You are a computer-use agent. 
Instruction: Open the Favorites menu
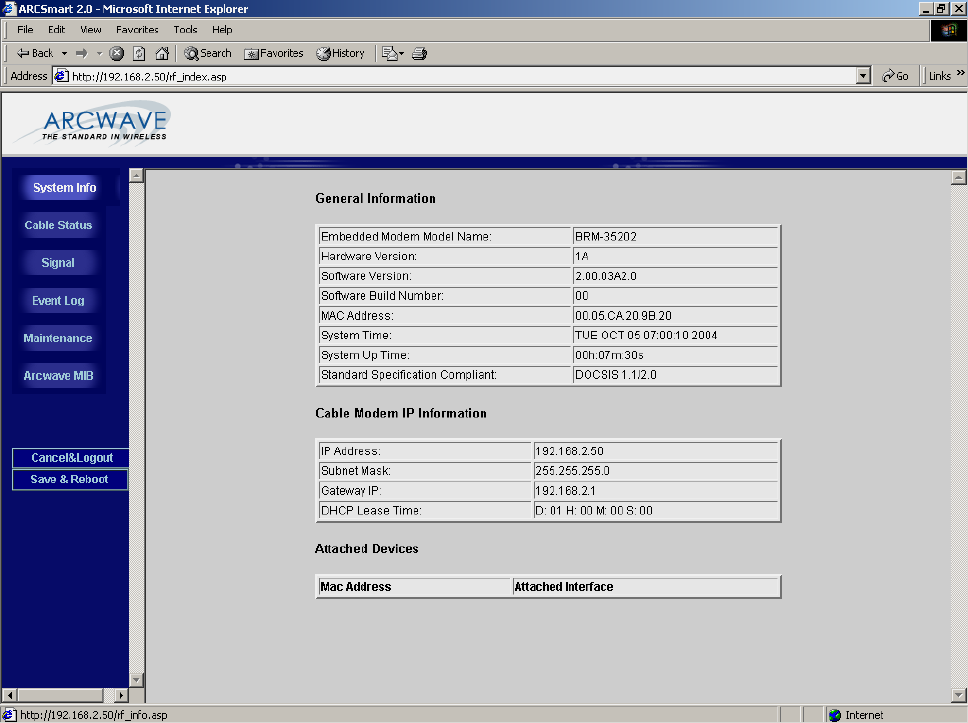137,30
